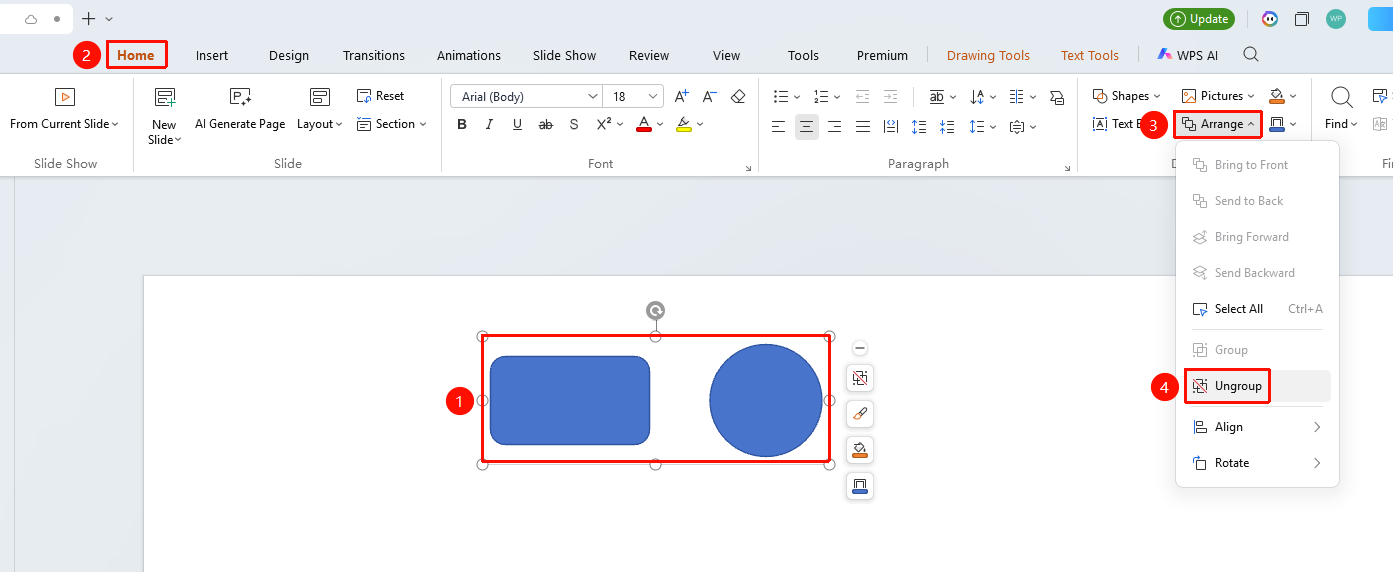The height and width of the screenshot is (572, 1393).
Task: Justify text alignment
Action: 863,126
